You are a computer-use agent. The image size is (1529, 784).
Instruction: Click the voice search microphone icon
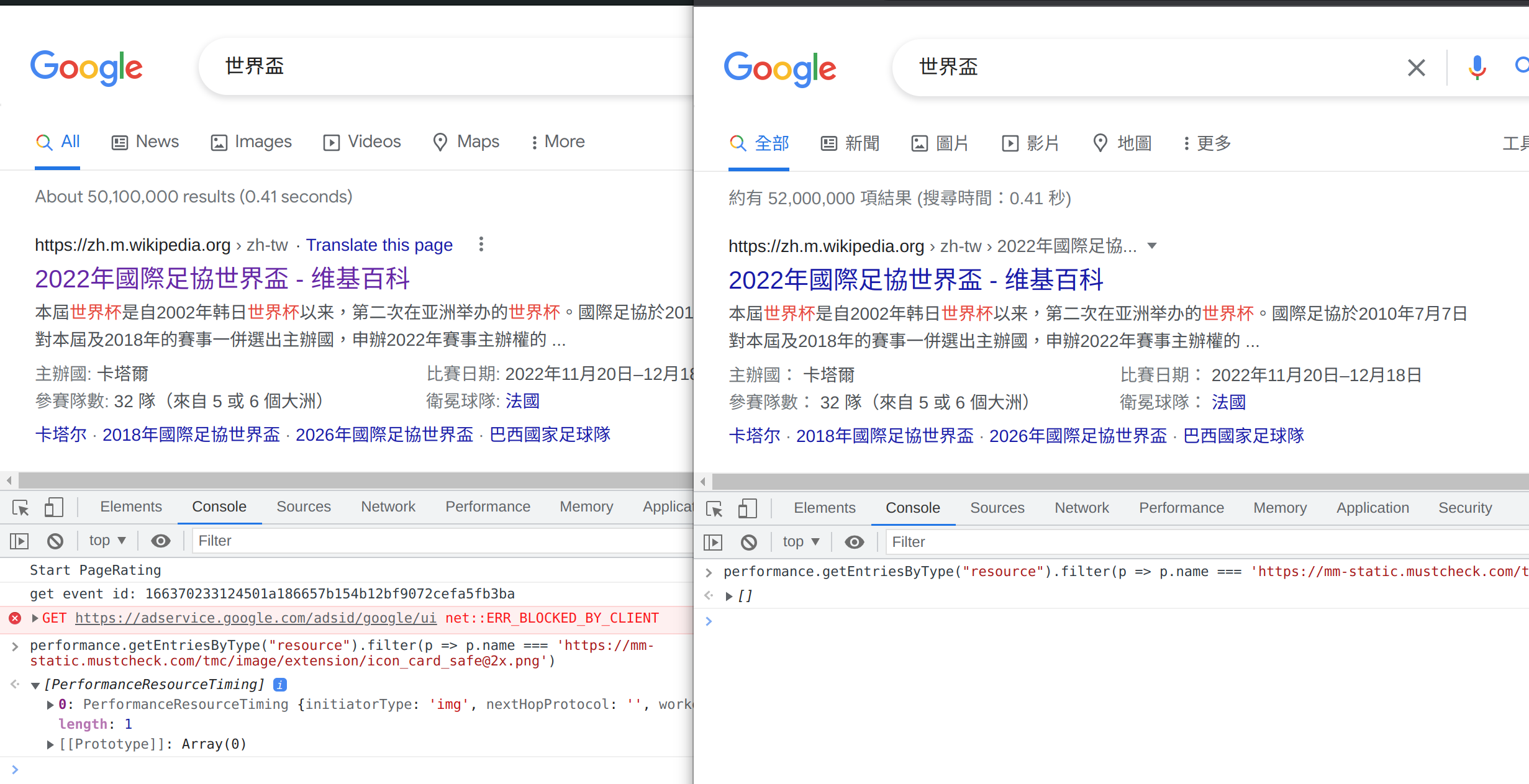click(x=1477, y=67)
